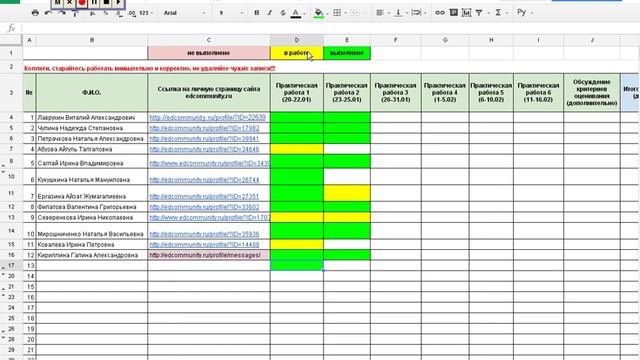Click the name Кириллина Галина Александровна

(x=88, y=255)
